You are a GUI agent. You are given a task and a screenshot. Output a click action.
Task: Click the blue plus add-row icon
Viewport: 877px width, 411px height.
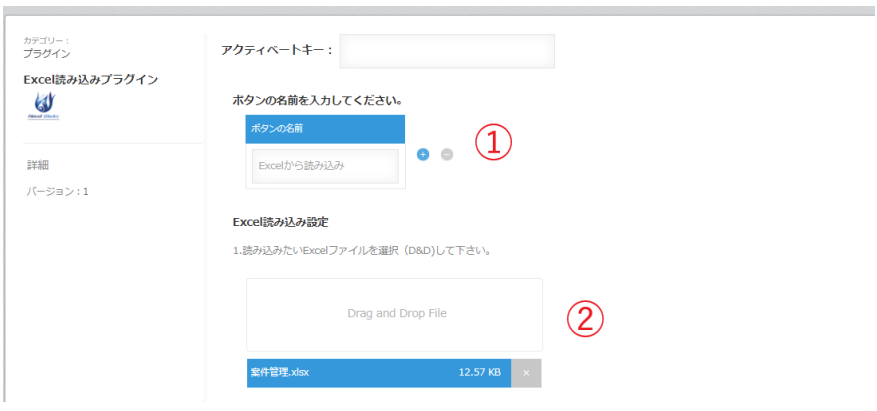(x=423, y=155)
